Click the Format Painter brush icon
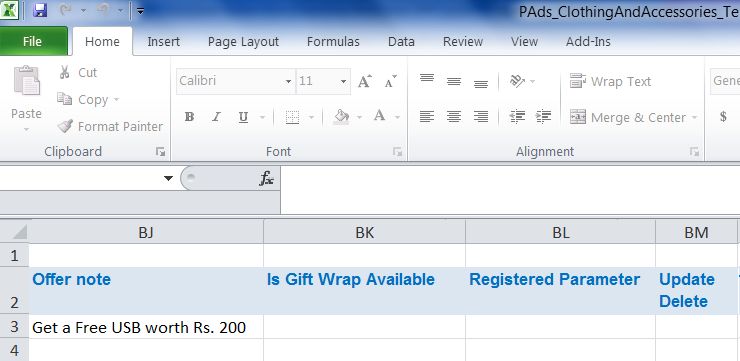Viewport: 740px width, 361px height. click(65, 126)
